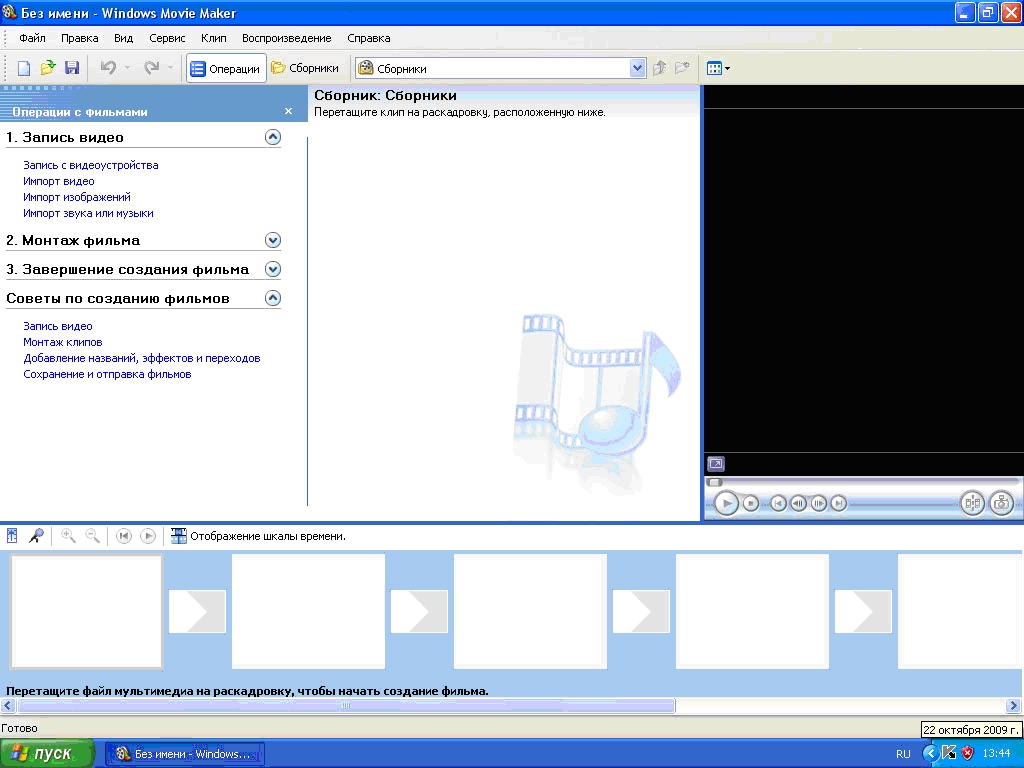Jump forward to end of preview
This screenshot has height=768, width=1024.
[839, 504]
